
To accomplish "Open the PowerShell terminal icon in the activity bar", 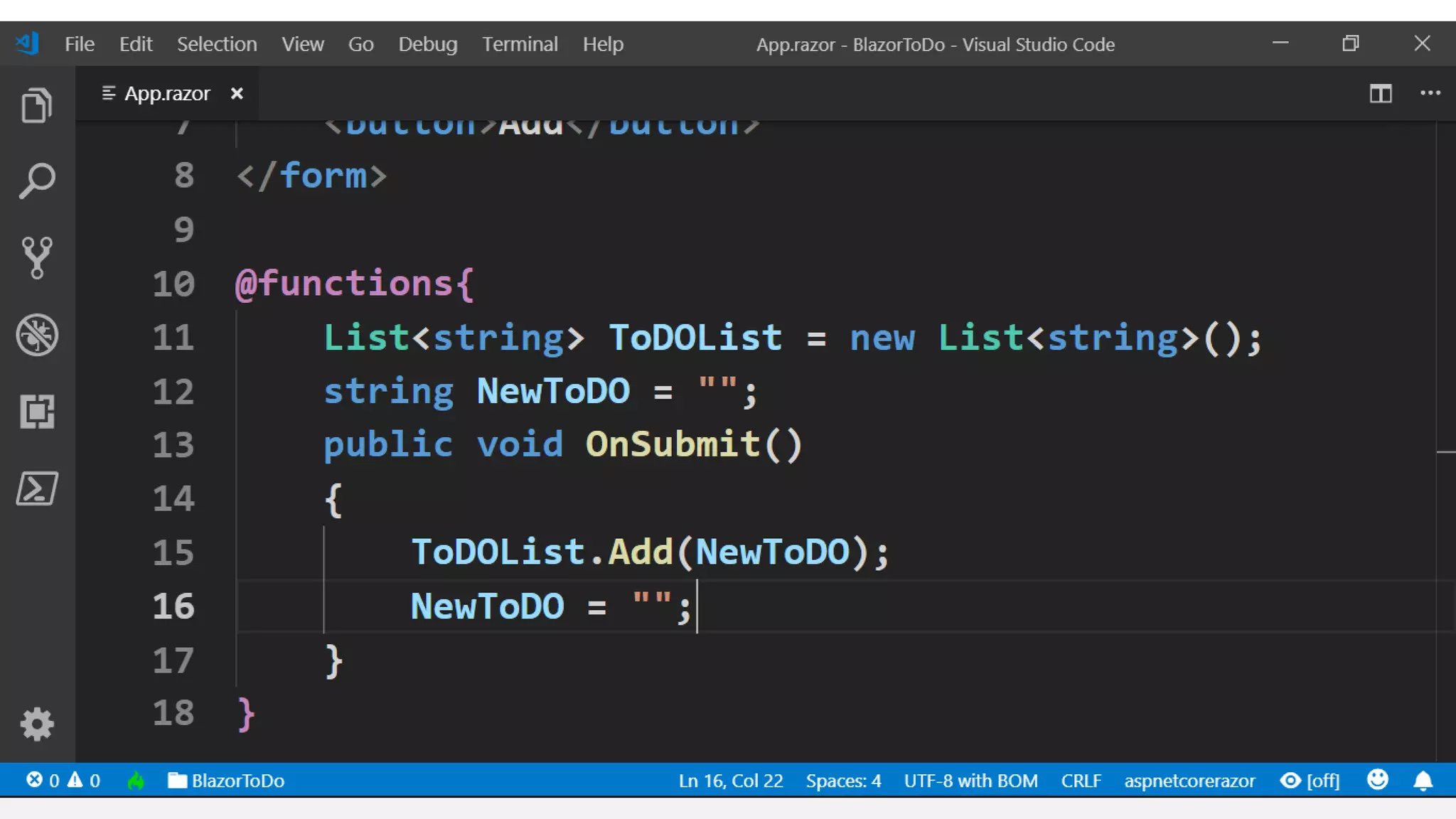I will point(37,489).
